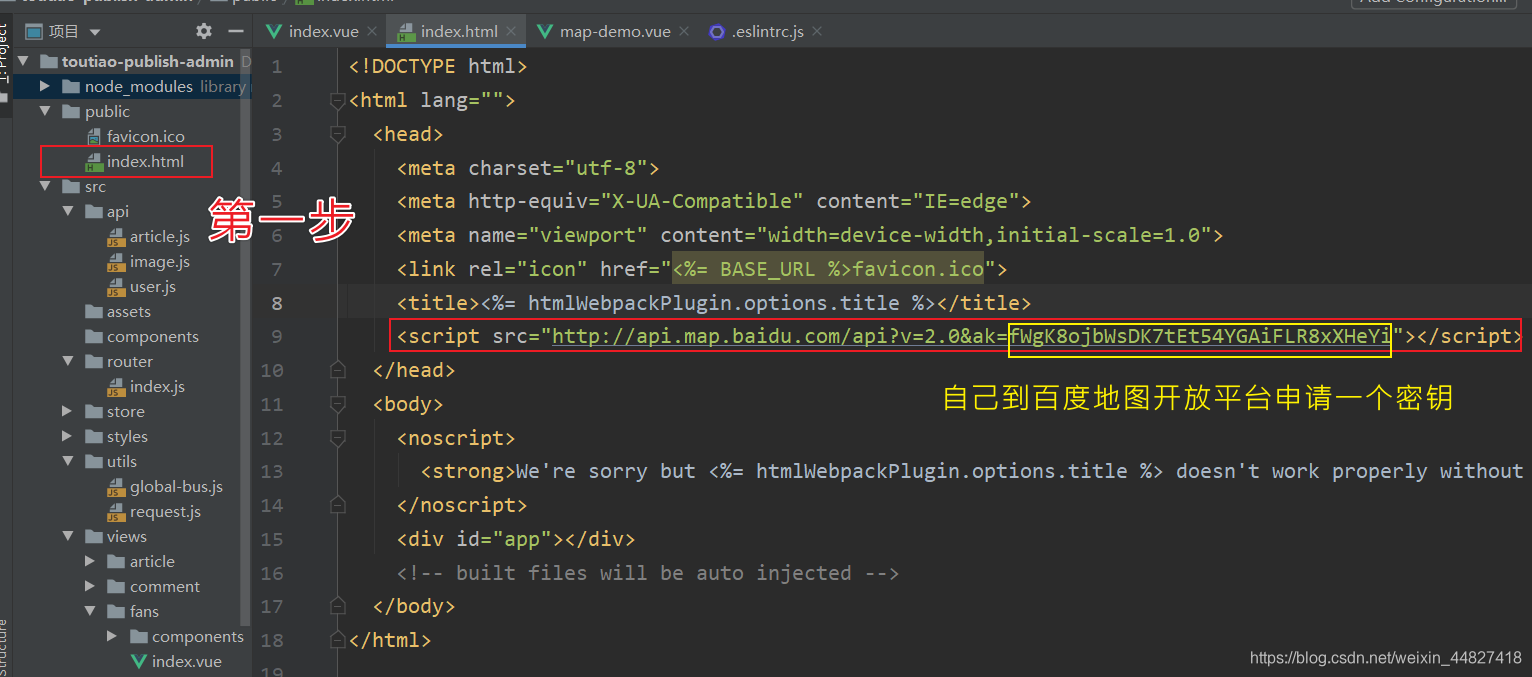
Task: Collapse the fans folder
Action: (90, 611)
